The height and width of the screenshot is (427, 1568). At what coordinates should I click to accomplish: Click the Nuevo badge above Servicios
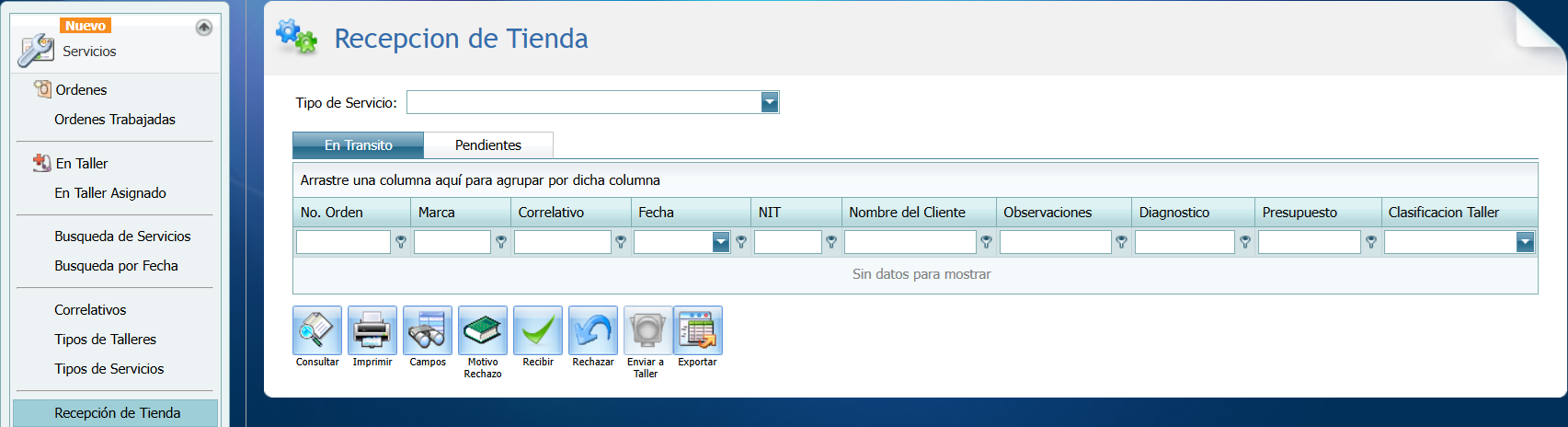(86, 26)
